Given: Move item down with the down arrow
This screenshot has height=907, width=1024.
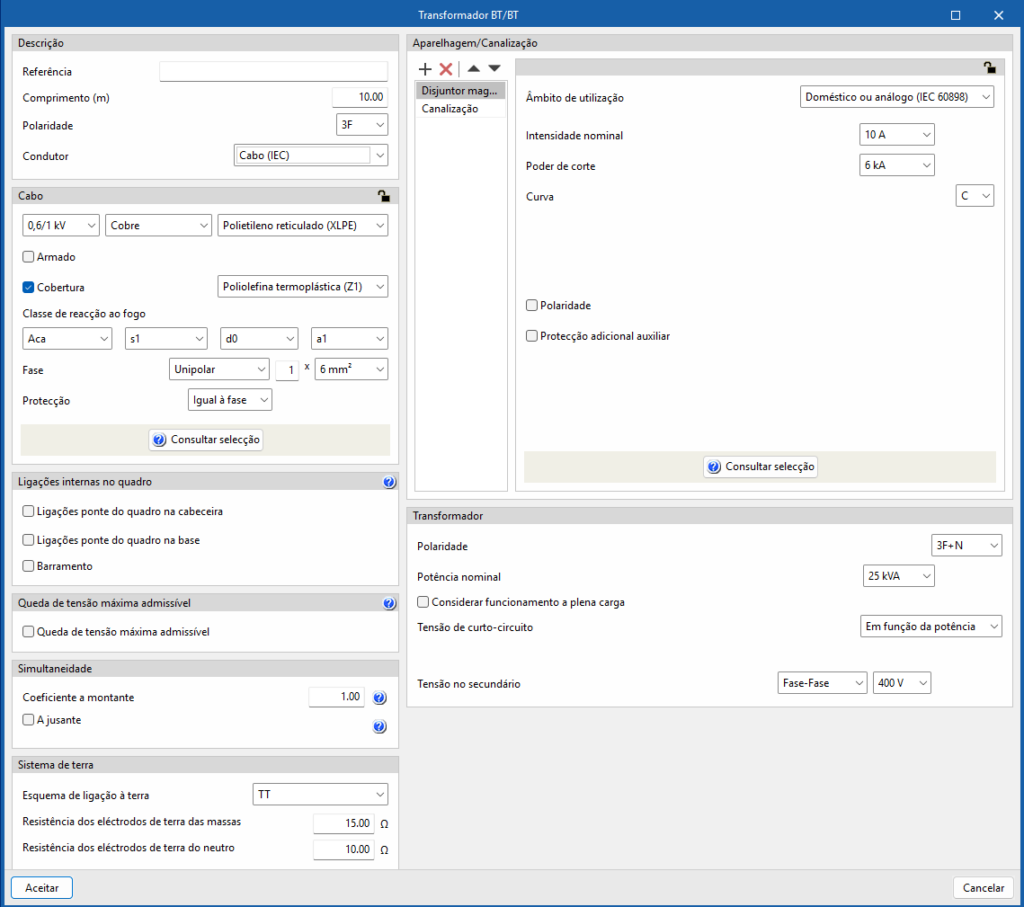Looking at the screenshot, I should pyautogui.click(x=494, y=69).
